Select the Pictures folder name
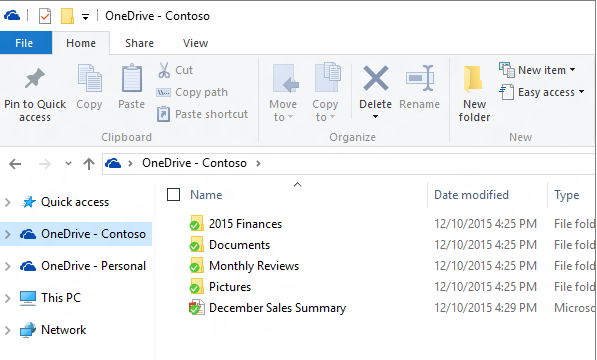This screenshot has height=360, width=597. point(230,287)
